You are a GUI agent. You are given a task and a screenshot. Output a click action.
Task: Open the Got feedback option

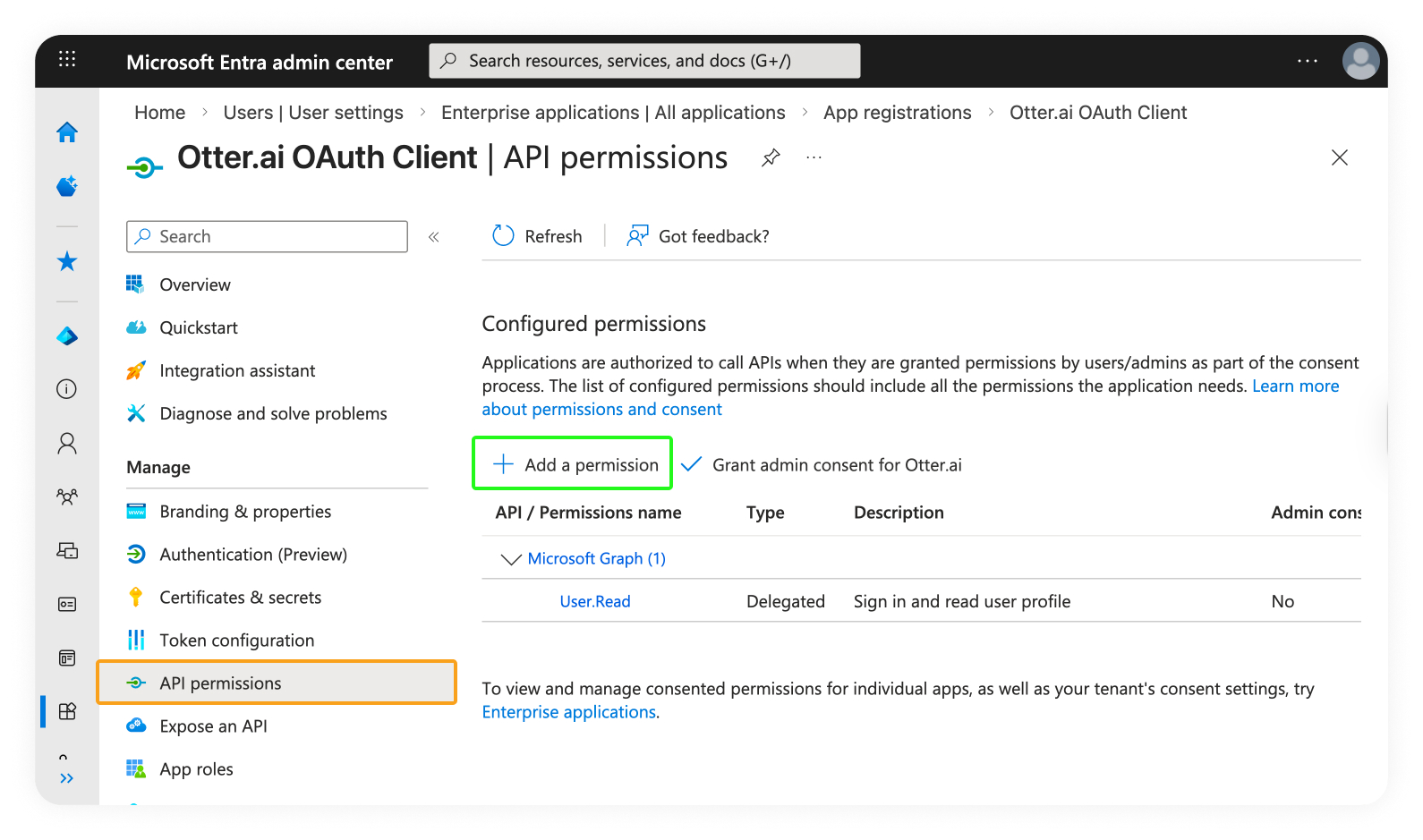coord(699,236)
